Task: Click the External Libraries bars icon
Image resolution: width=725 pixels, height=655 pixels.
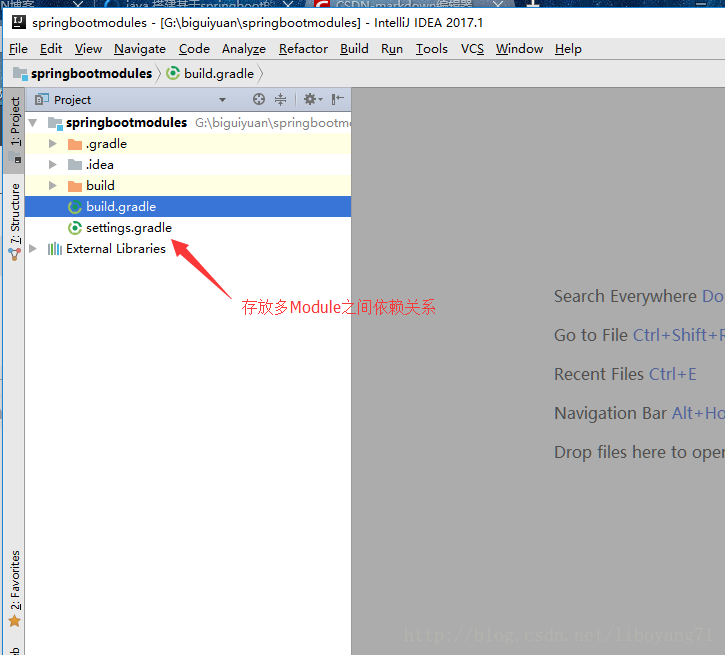Action: 55,249
